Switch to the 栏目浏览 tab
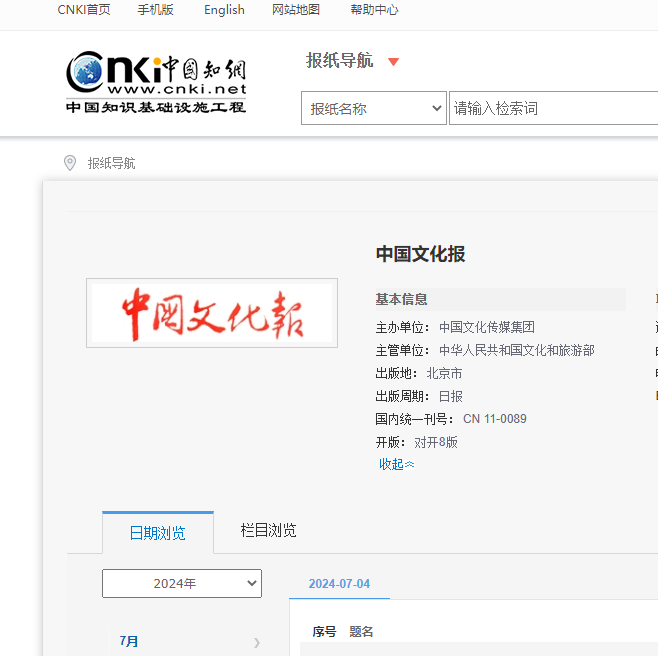Viewport: 658px width, 656px height. (x=268, y=531)
